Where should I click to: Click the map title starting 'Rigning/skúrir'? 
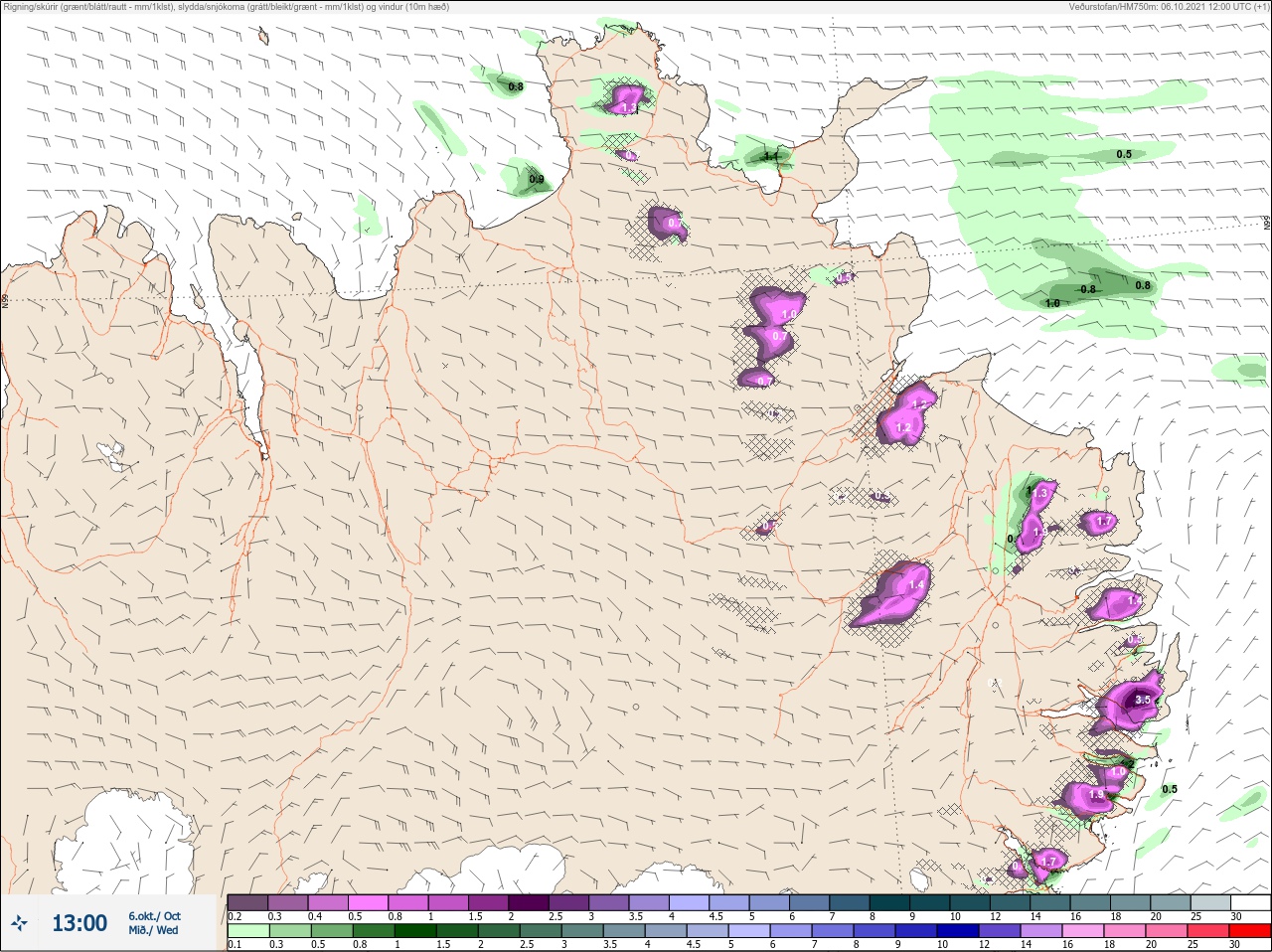click(227, 7)
